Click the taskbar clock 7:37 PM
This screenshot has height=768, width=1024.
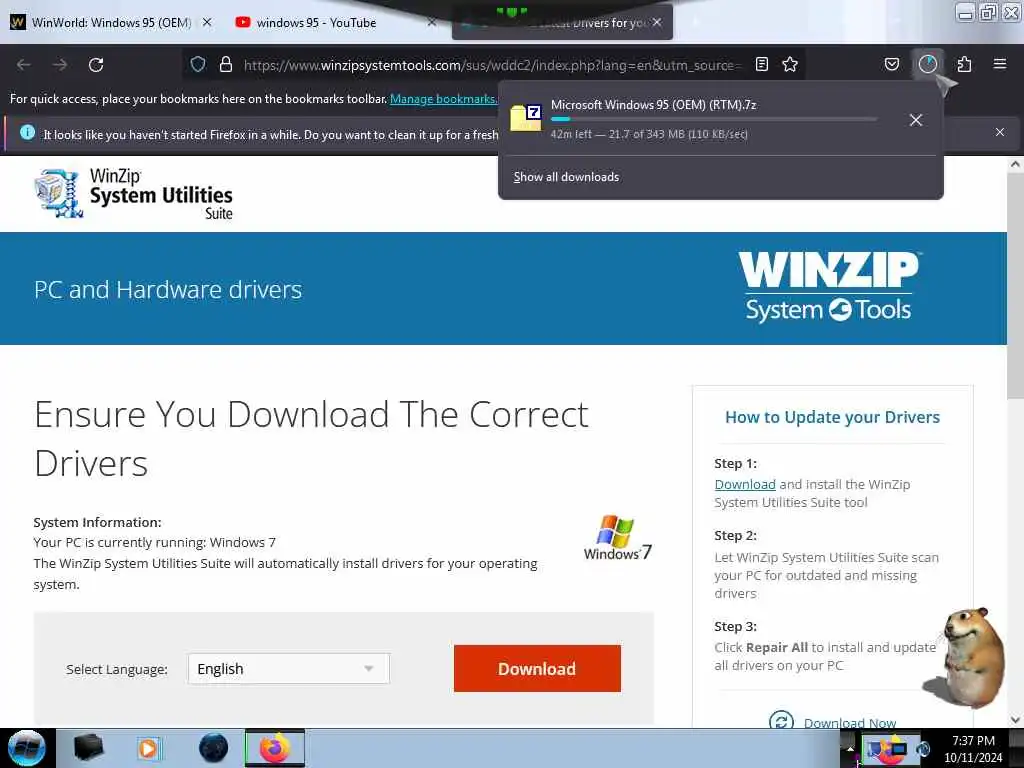(973, 748)
